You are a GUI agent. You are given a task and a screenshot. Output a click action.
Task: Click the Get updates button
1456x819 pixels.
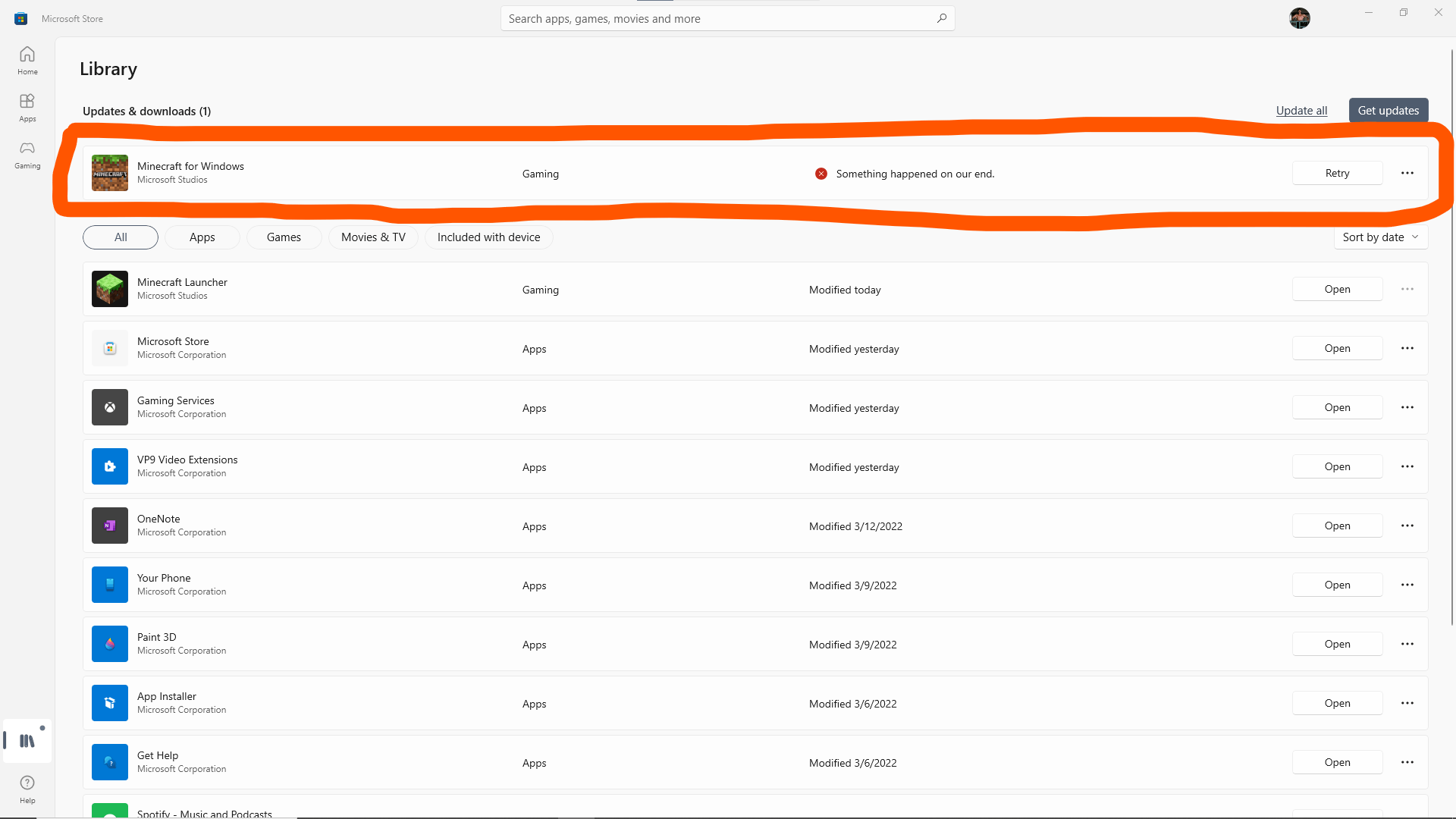[1389, 111]
